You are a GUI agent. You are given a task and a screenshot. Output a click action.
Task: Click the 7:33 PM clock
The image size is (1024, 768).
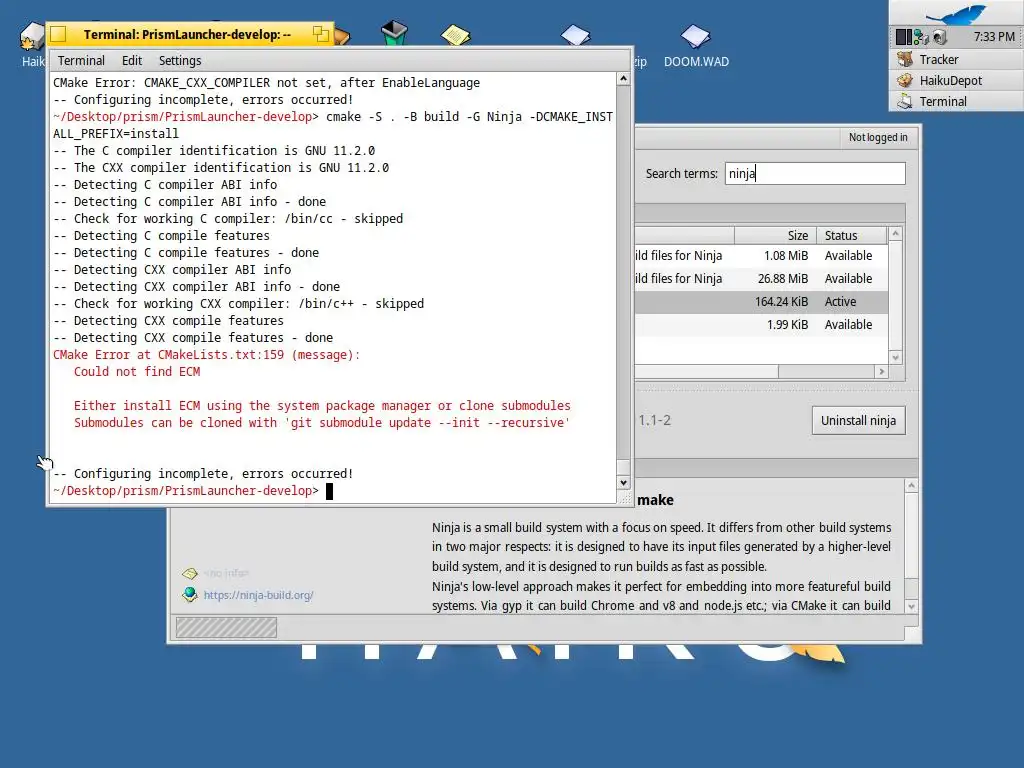(994, 37)
